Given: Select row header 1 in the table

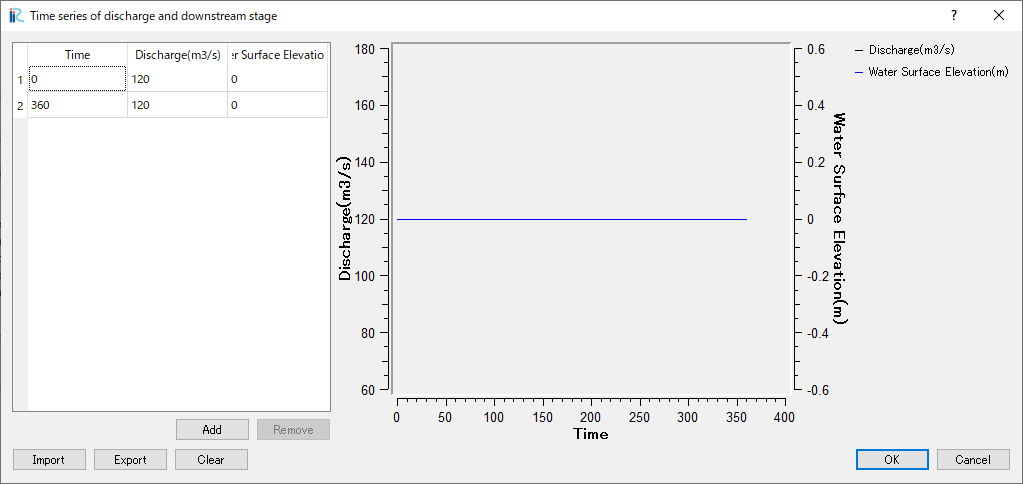Looking at the screenshot, I should point(20,79).
